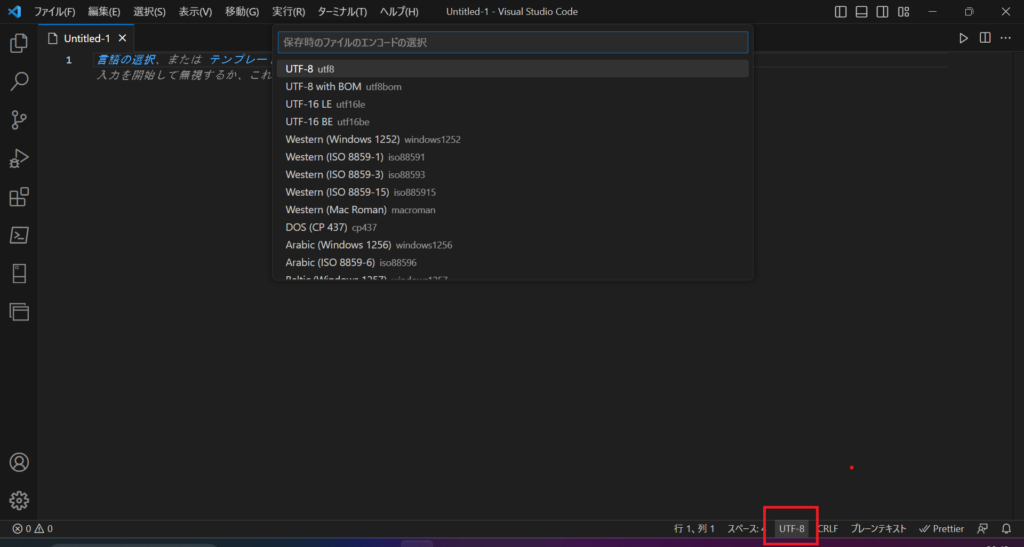Click line number 1 in the gutter
Viewport: 1024px width, 547px height.
click(69, 60)
